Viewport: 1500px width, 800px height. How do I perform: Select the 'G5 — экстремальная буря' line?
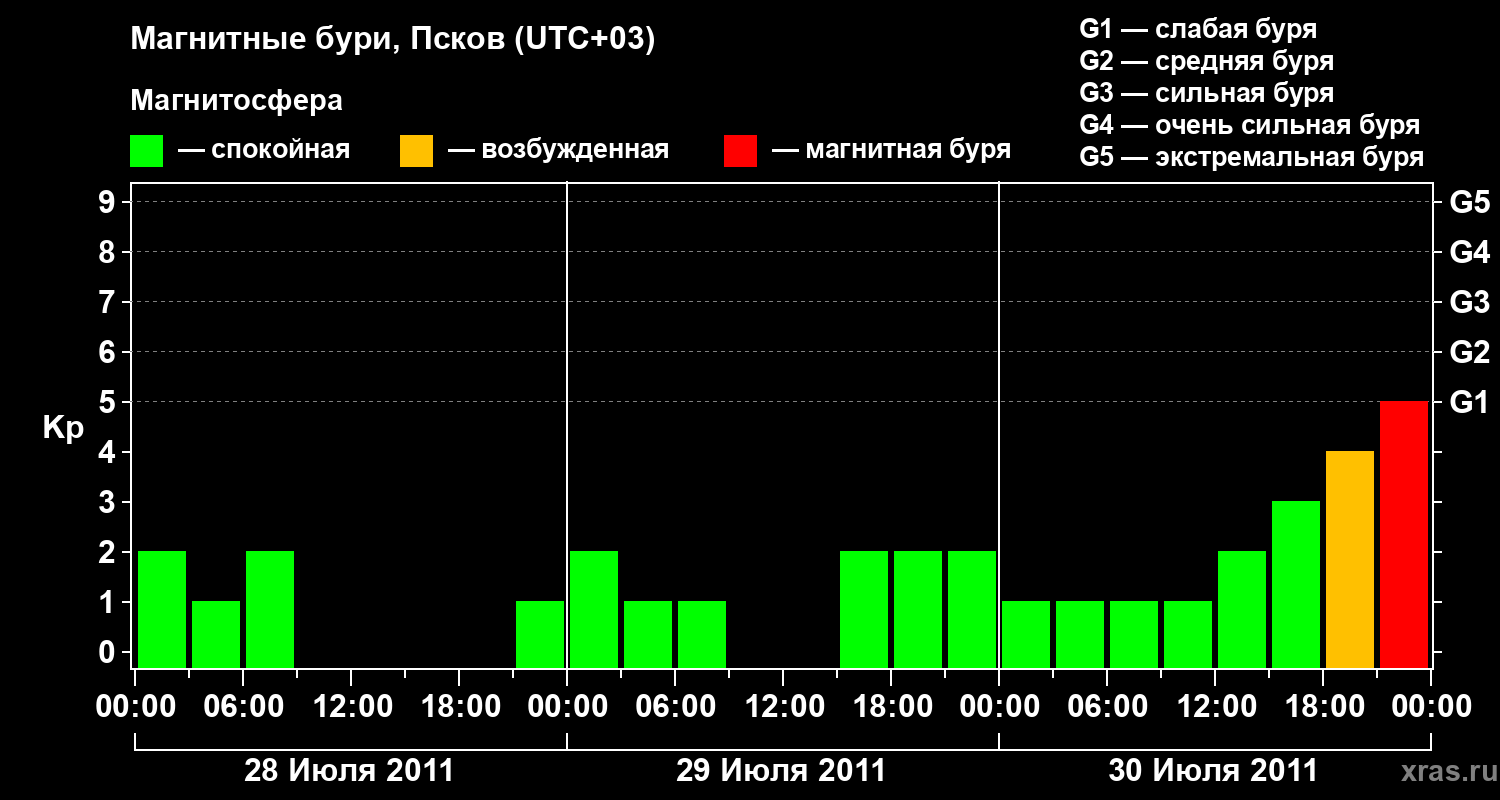[1252, 157]
